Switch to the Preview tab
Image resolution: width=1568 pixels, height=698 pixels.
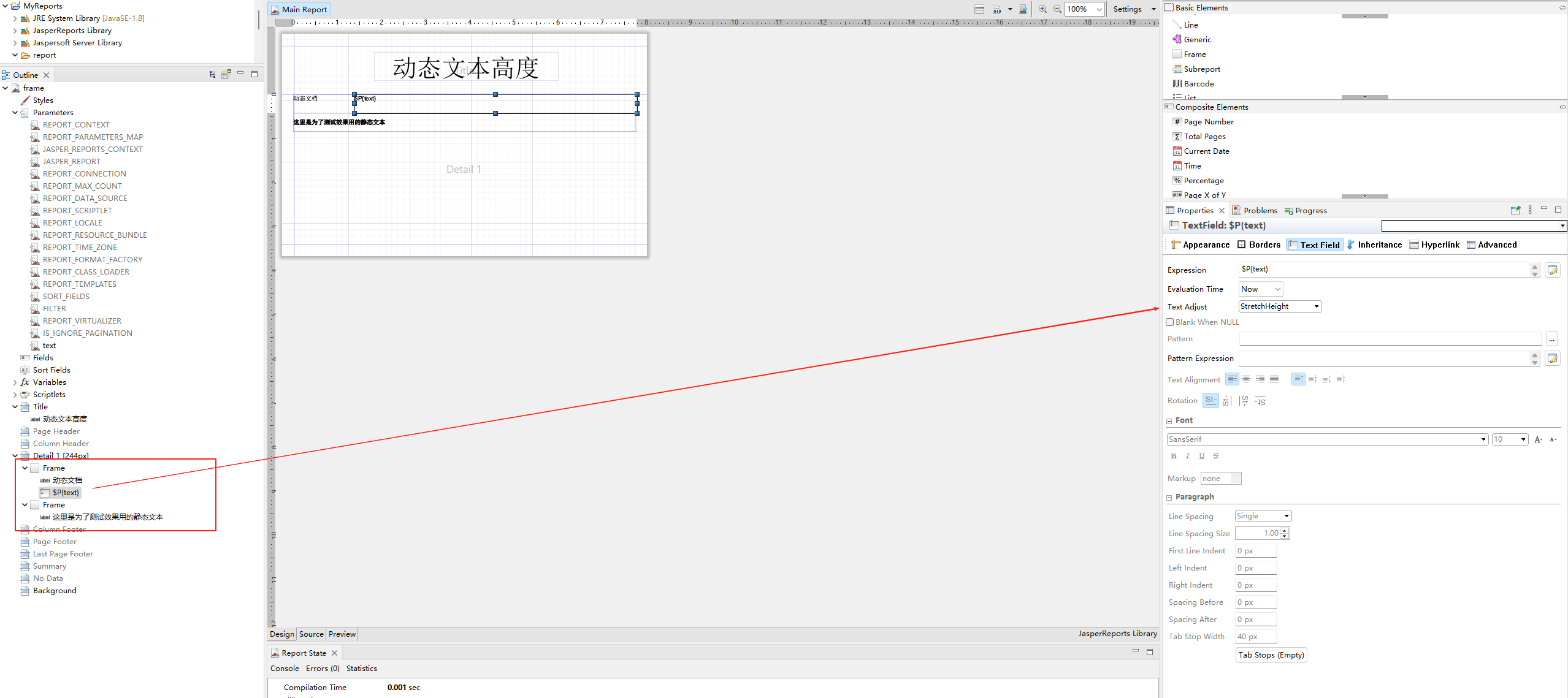point(342,634)
